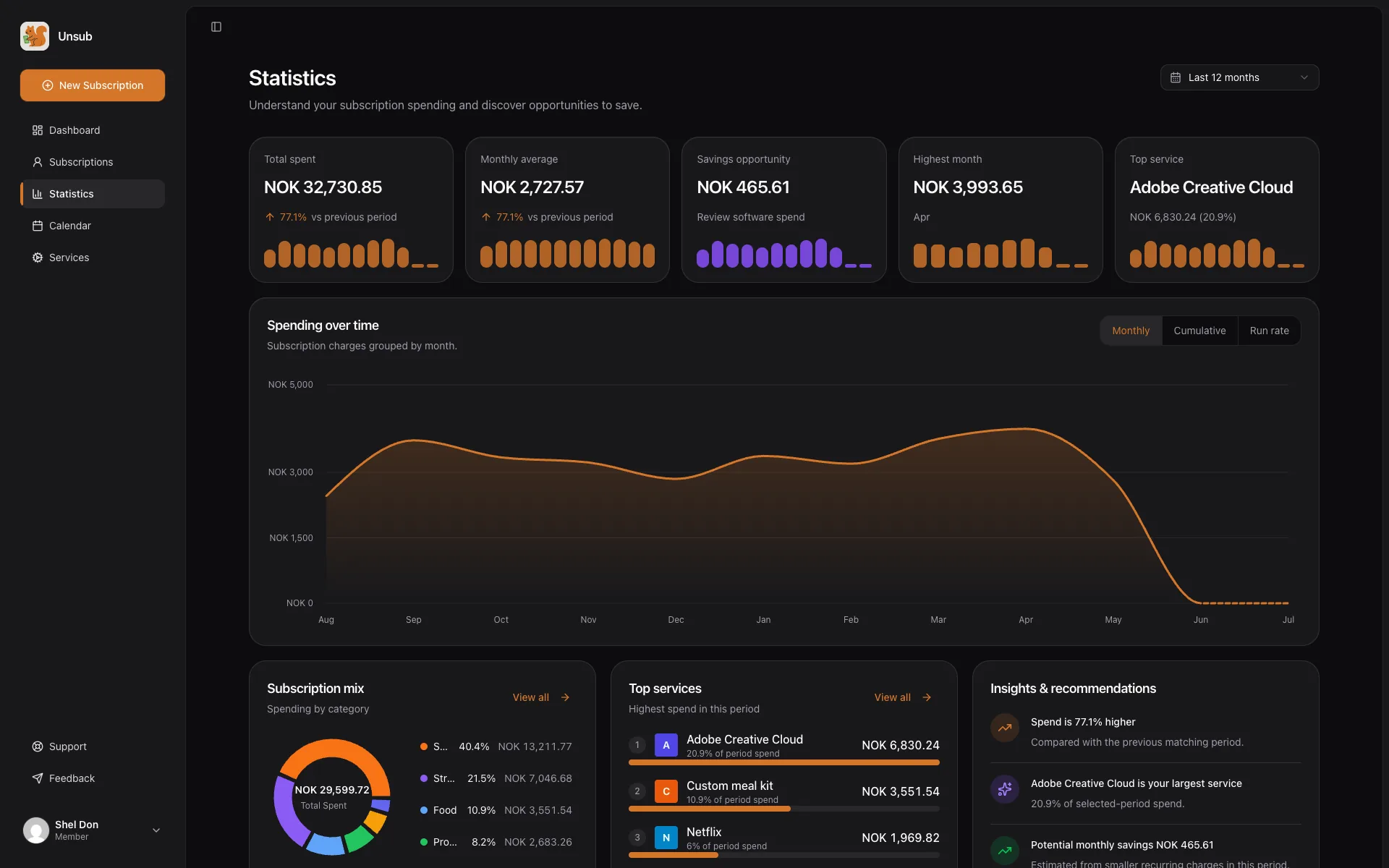1389x868 pixels.
Task: Click the green legend dot for Pro...
Action: (x=424, y=842)
